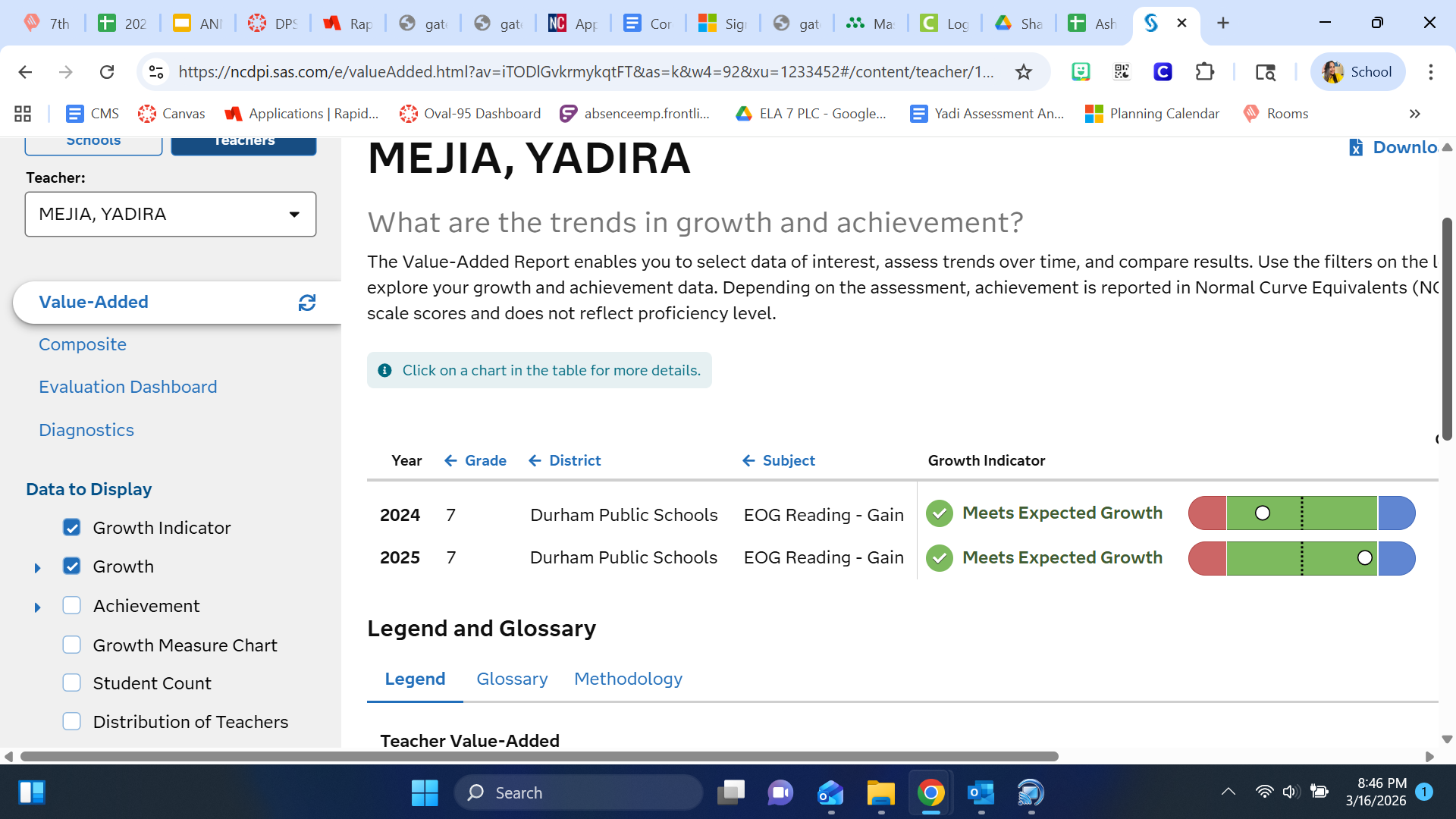This screenshot has height=819, width=1456.
Task: Reload the page with the refresh button
Action: 107,72
